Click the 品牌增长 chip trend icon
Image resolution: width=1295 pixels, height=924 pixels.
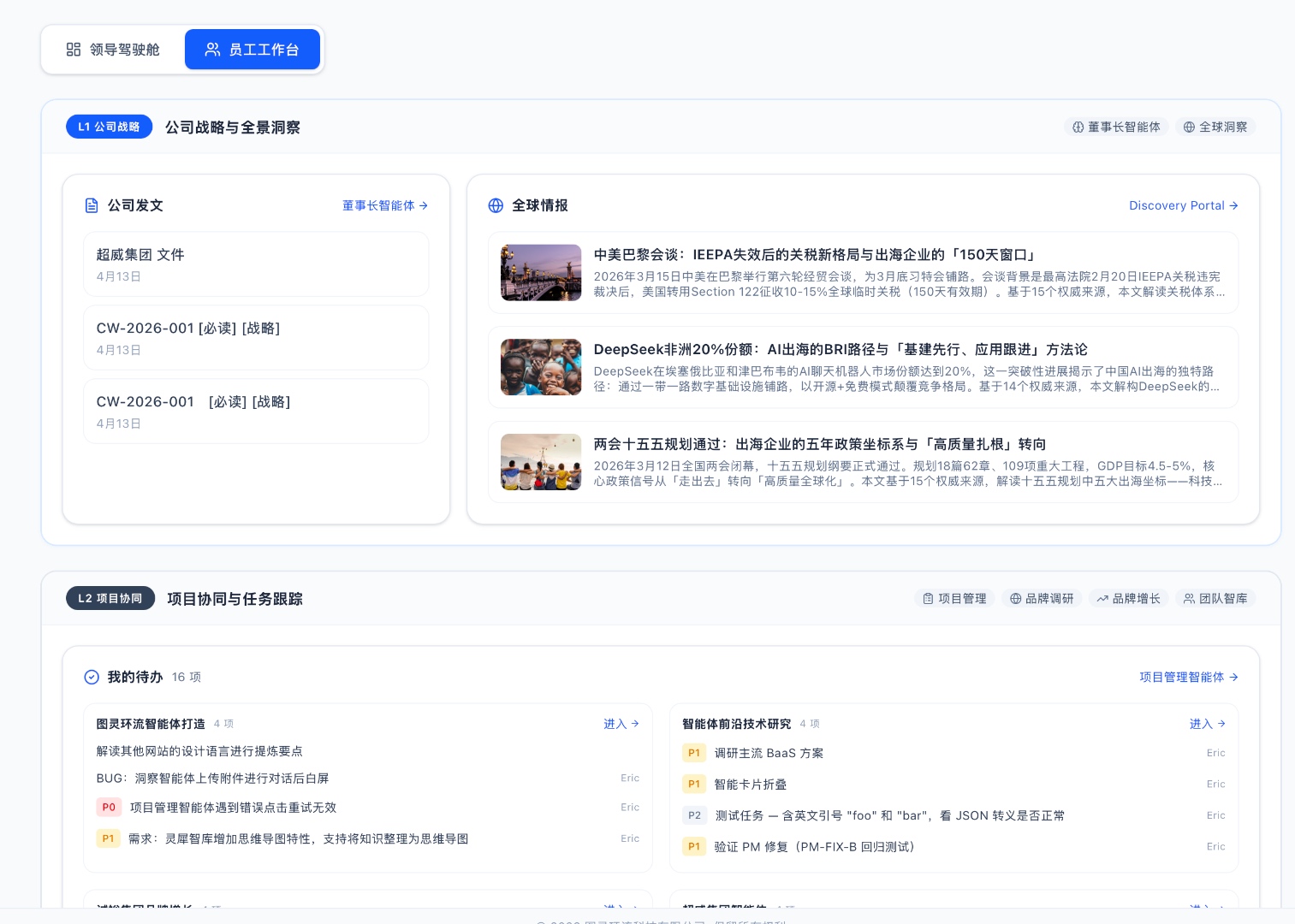[1102, 599]
